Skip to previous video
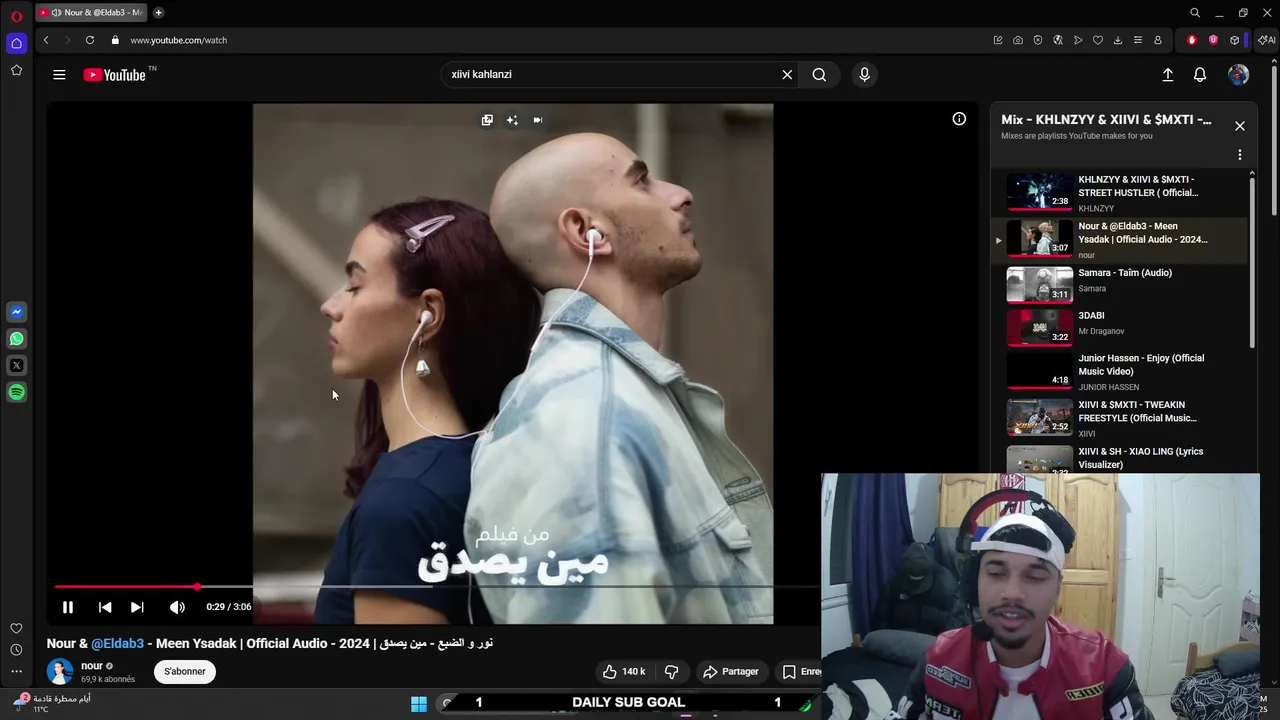This screenshot has width=1280, height=720. [105, 607]
